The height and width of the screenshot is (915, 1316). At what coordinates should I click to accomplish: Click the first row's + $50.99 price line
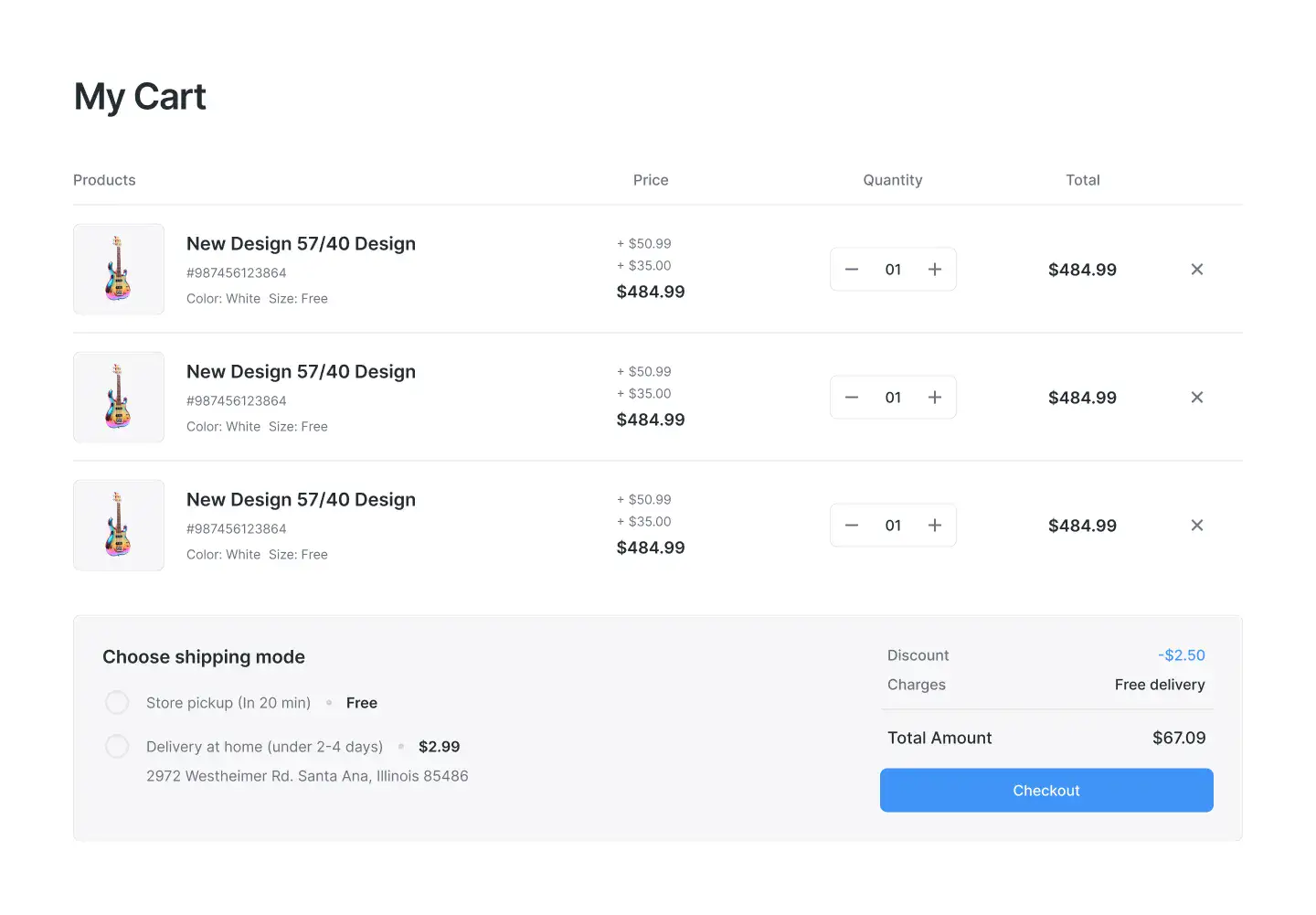(644, 244)
